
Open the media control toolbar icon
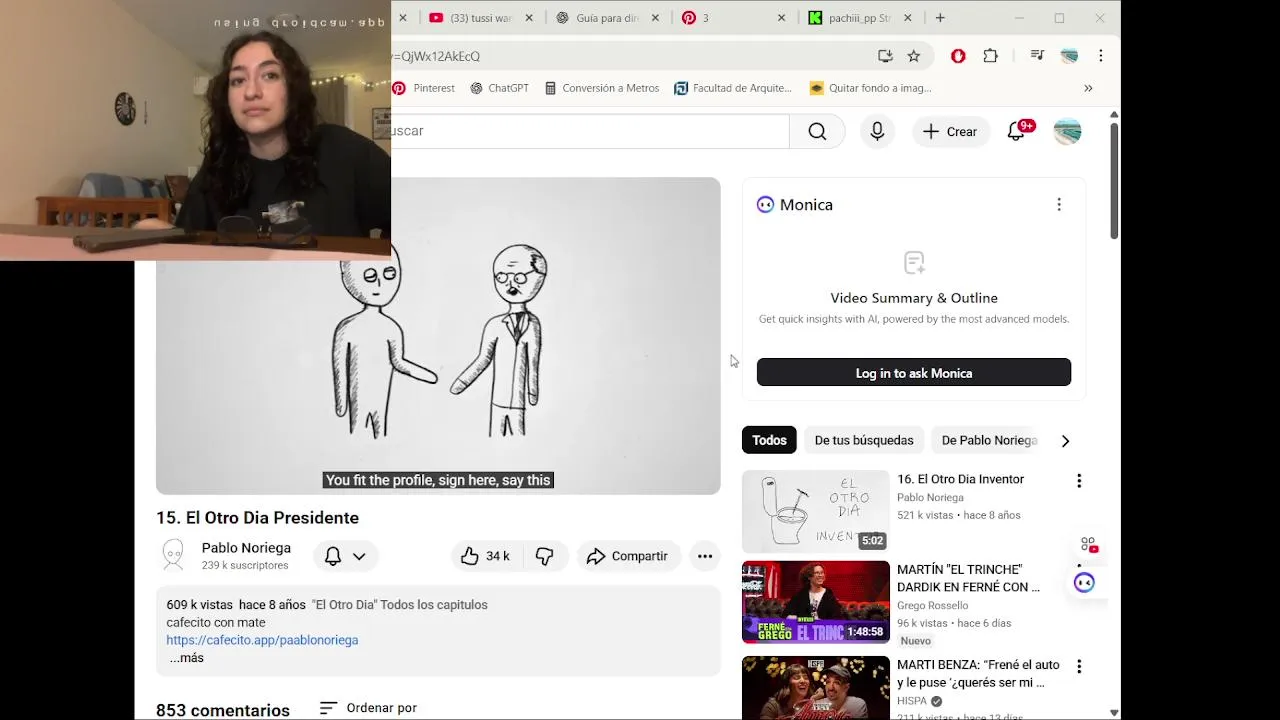coord(1037,56)
